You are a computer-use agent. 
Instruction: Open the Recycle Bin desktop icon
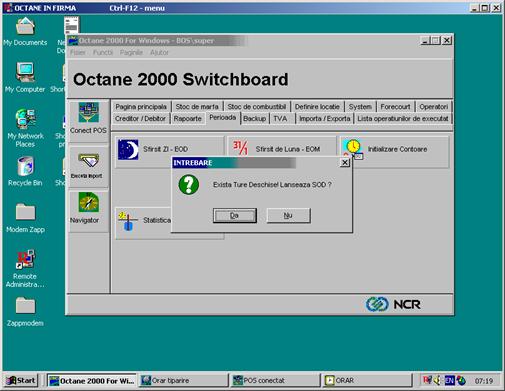pos(25,166)
